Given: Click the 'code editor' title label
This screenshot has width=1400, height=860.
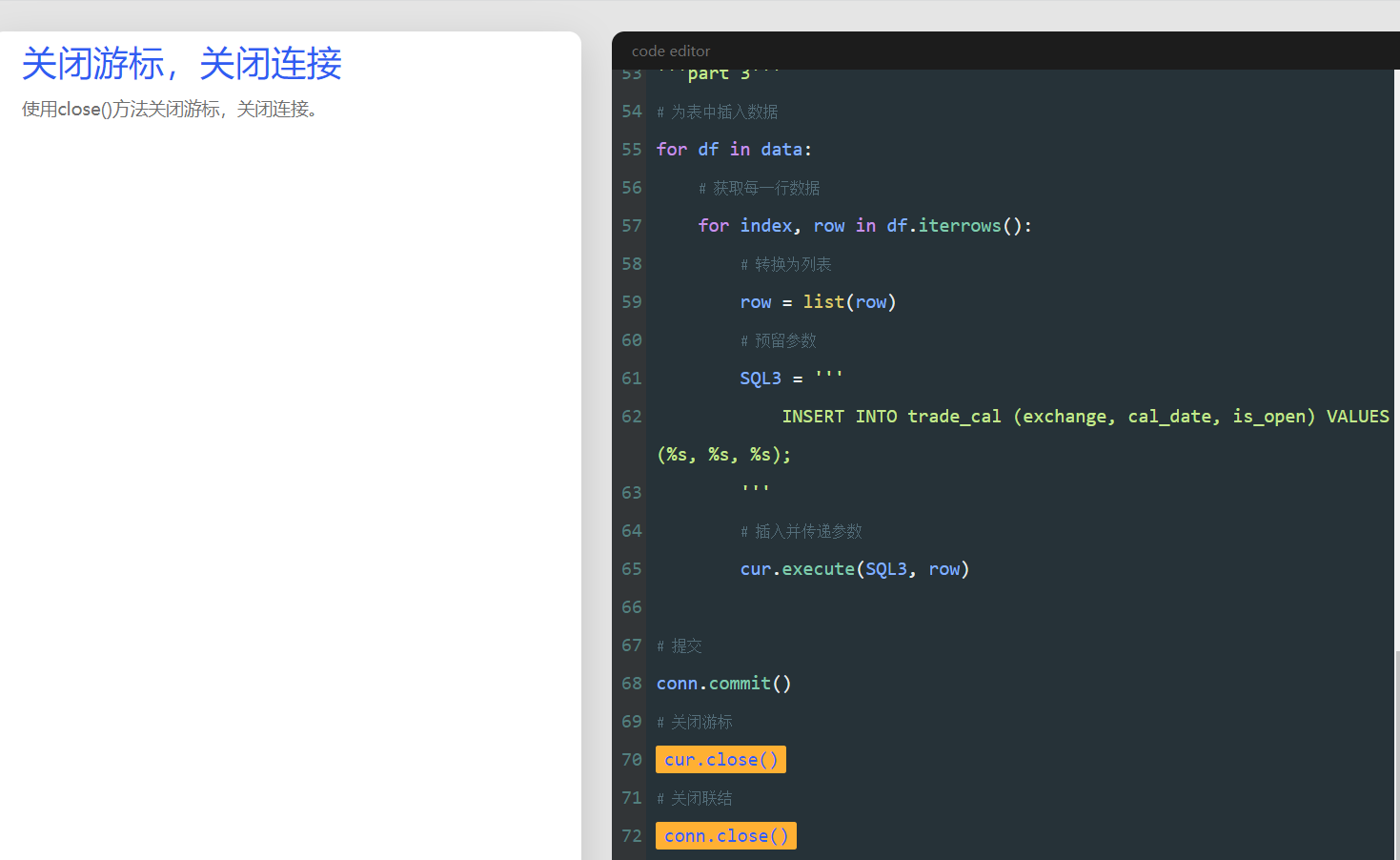Looking at the screenshot, I should point(671,51).
